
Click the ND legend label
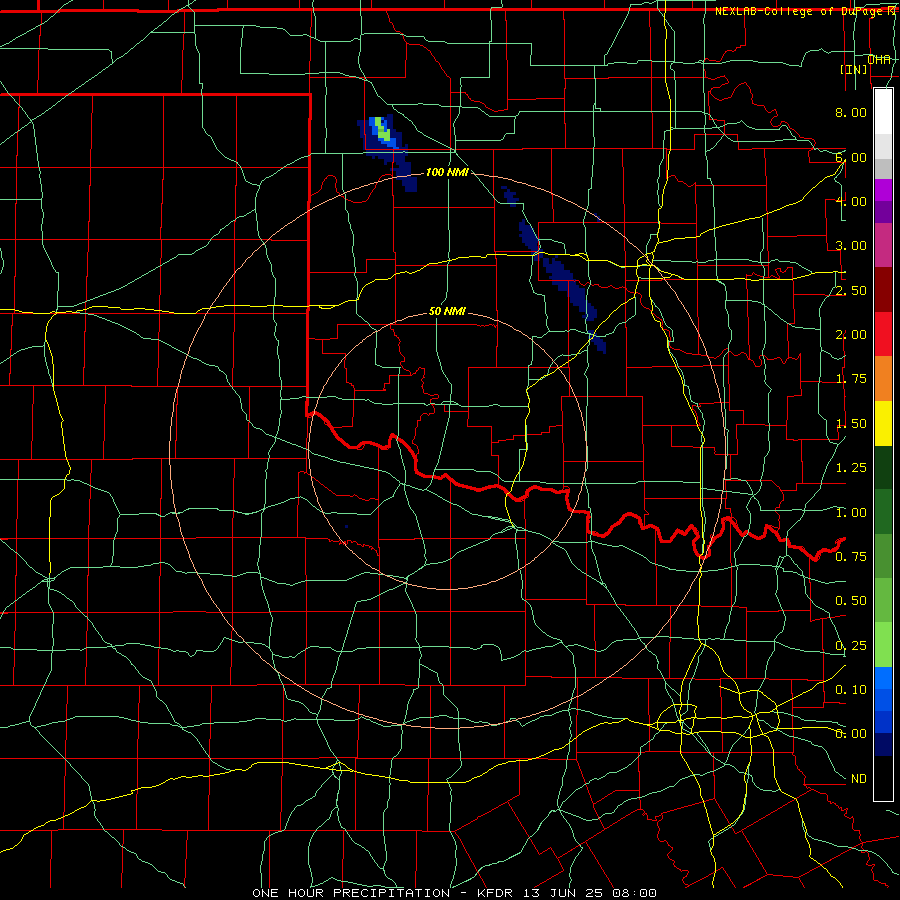pos(858,779)
